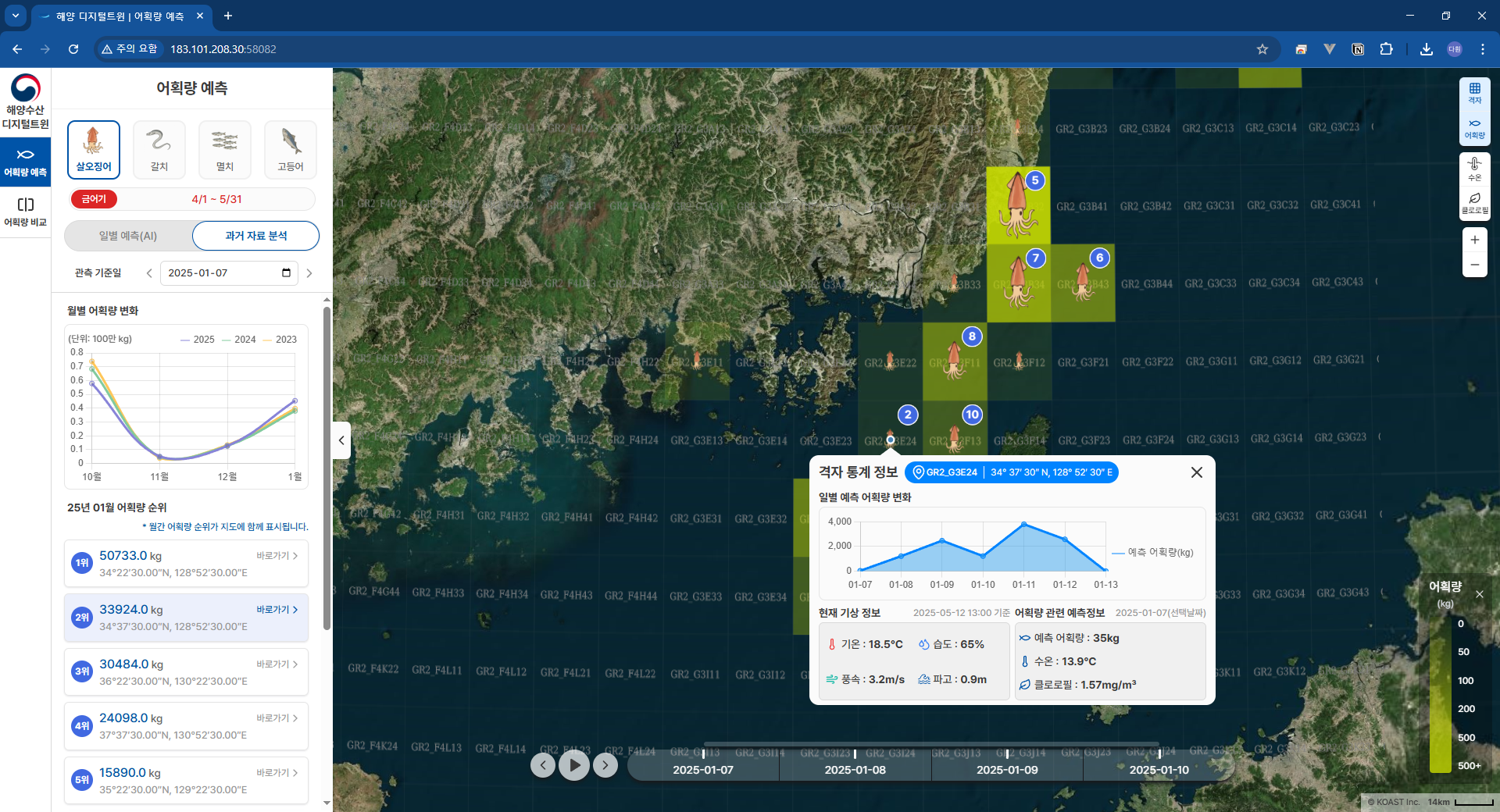
Task: Step timeline to previous day
Action: (x=543, y=765)
